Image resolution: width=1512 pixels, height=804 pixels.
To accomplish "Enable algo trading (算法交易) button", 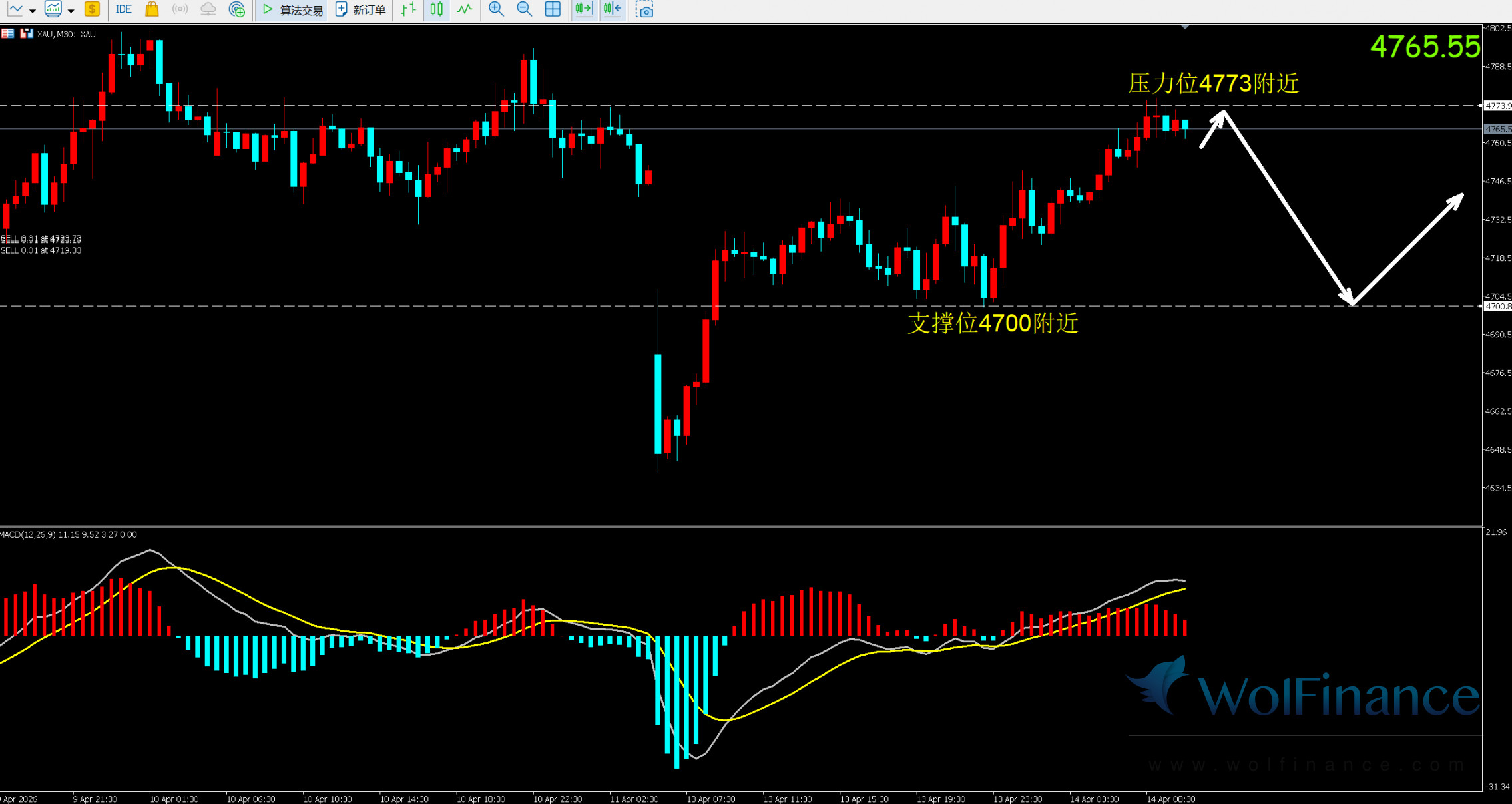I will [292, 9].
